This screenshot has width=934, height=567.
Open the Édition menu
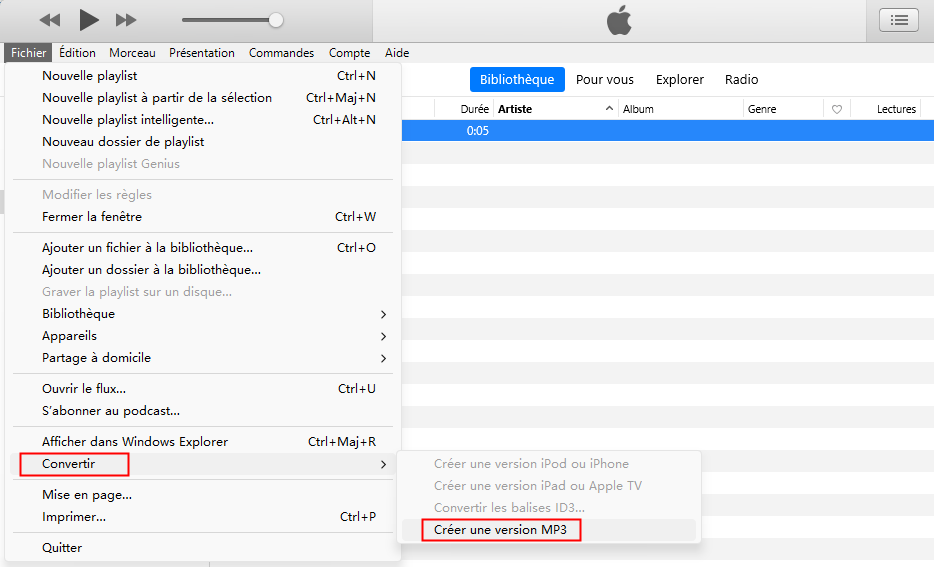(x=77, y=52)
